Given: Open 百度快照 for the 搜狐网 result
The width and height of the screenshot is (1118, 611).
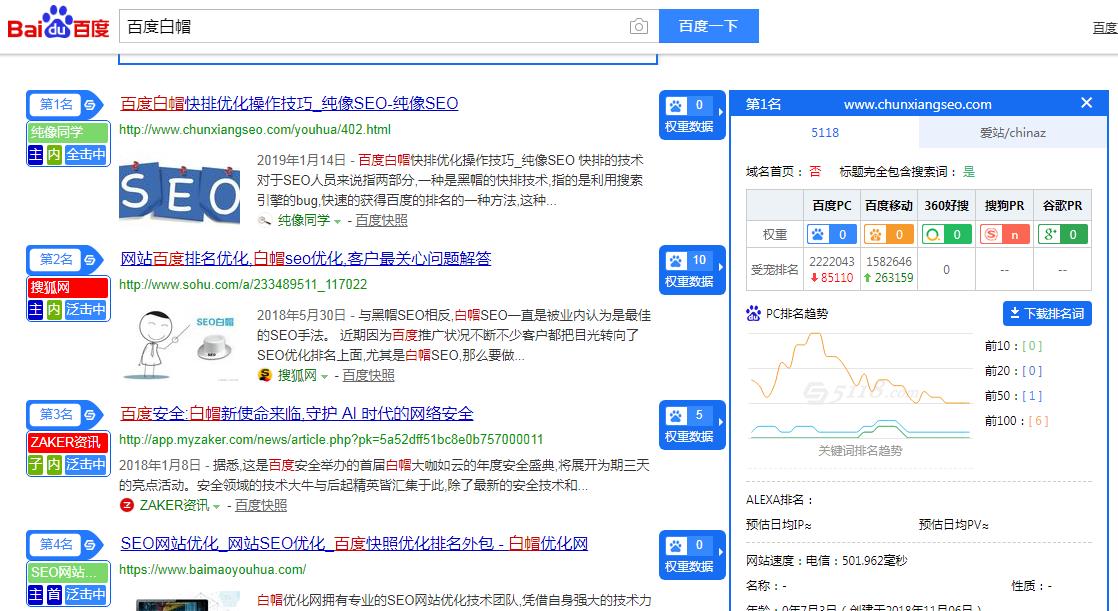Looking at the screenshot, I should tap(369, 375).
